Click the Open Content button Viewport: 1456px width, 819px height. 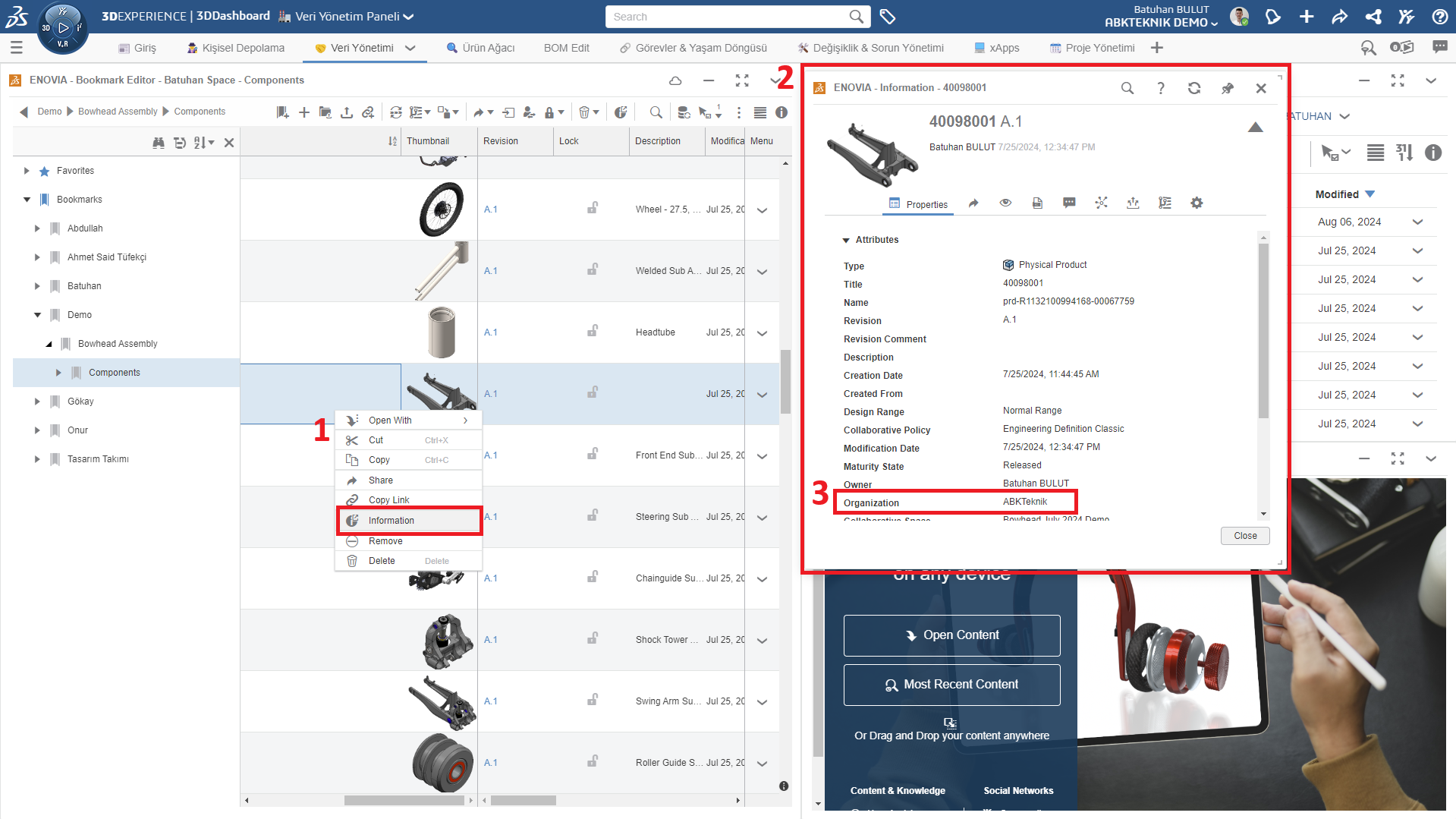(951, 635)
